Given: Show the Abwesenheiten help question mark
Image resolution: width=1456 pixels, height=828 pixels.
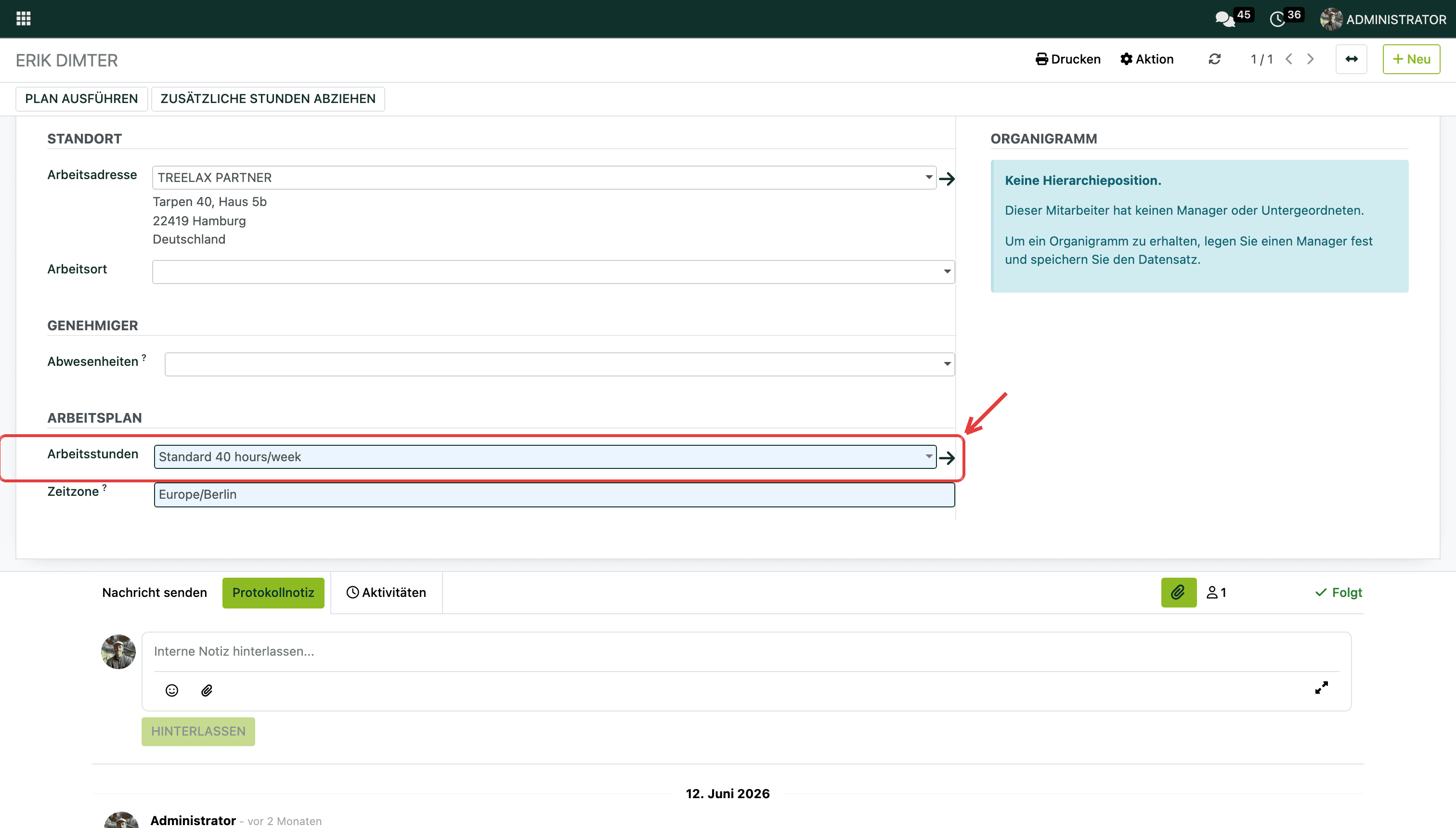Looking at the screenshot, I should point(144,358).
